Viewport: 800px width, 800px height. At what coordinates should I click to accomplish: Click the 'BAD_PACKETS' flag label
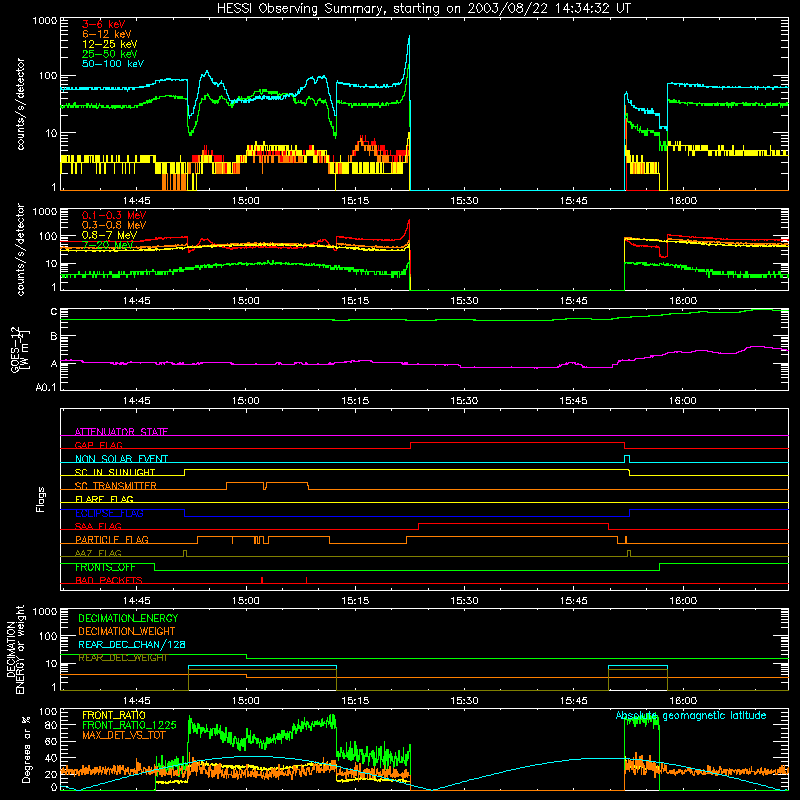pos(109,580)
